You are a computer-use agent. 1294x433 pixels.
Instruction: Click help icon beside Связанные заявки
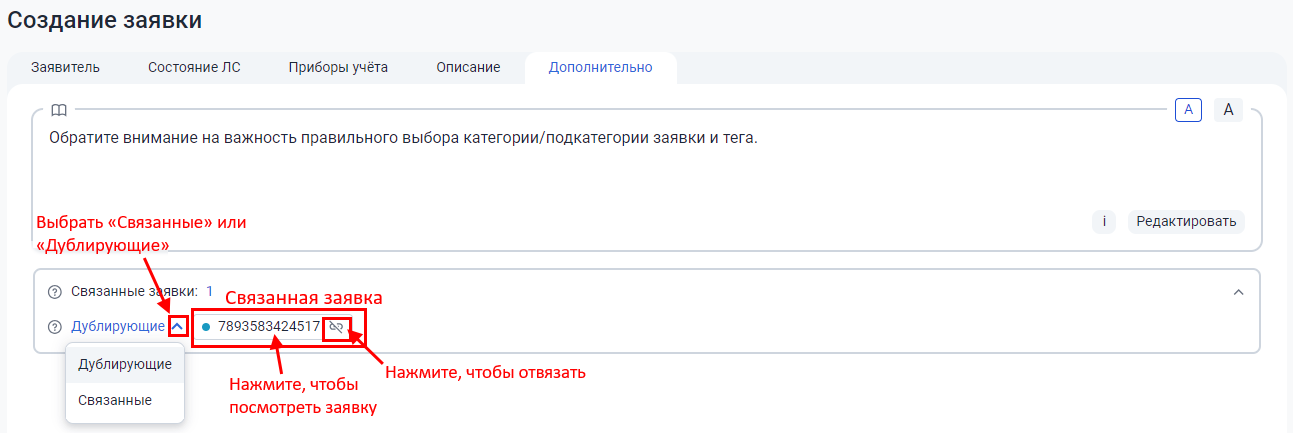tap(55, 292)
